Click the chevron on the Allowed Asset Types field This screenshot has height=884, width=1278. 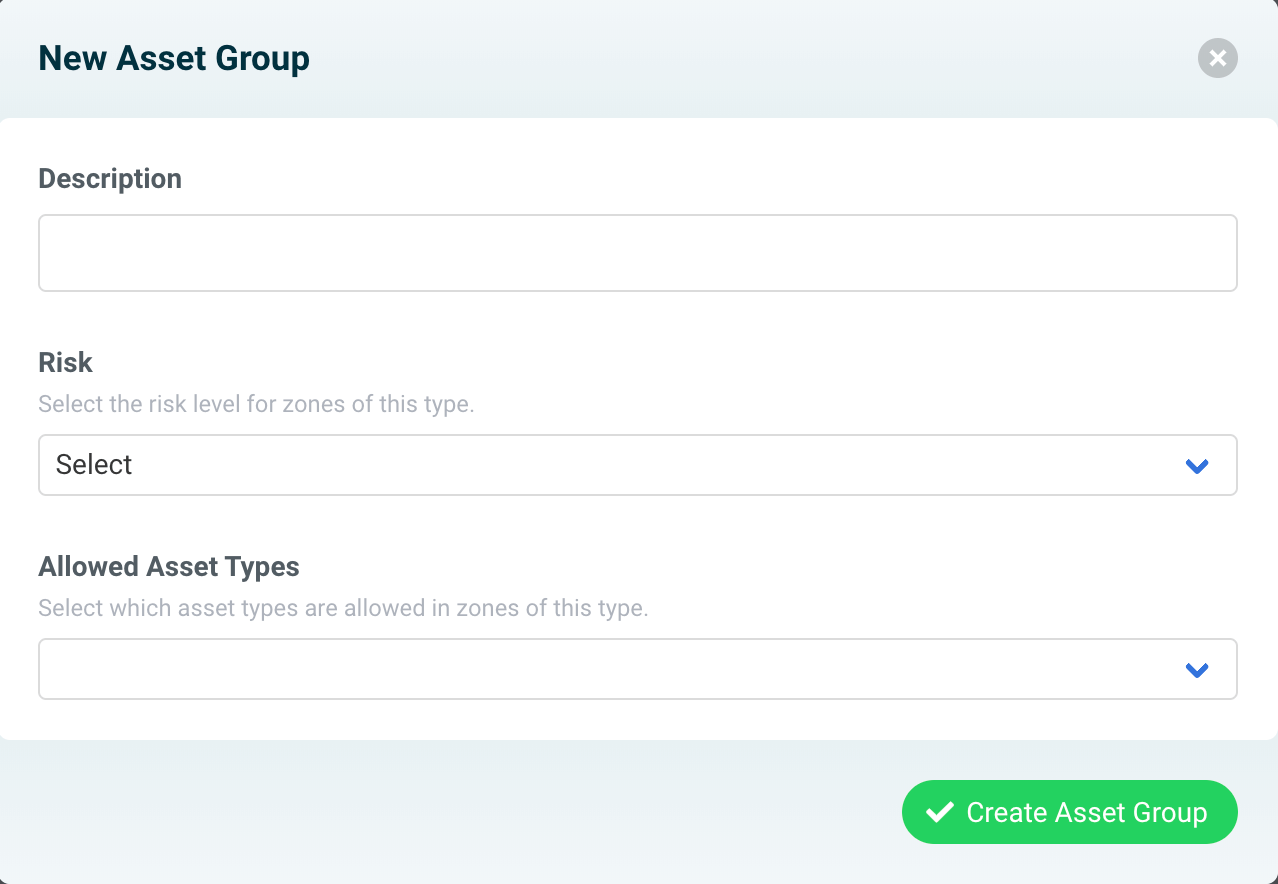[1196, 669]
